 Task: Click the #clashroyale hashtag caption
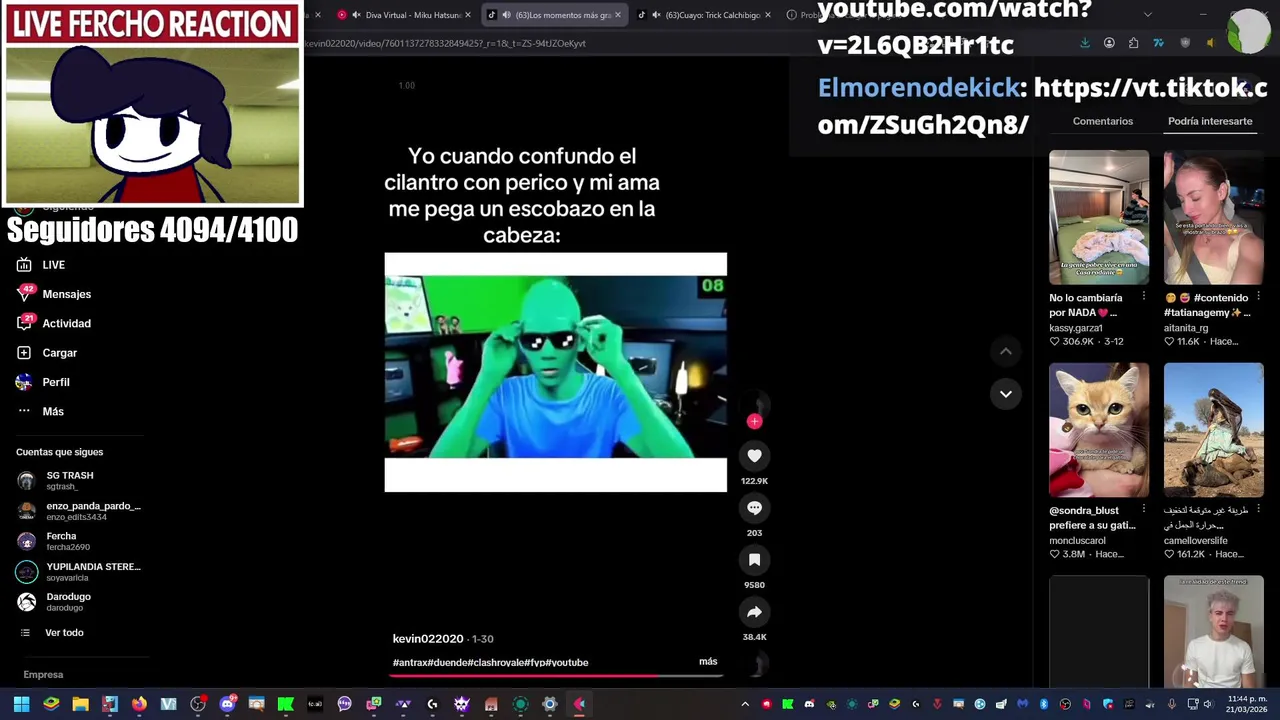[x=493, y=662]
